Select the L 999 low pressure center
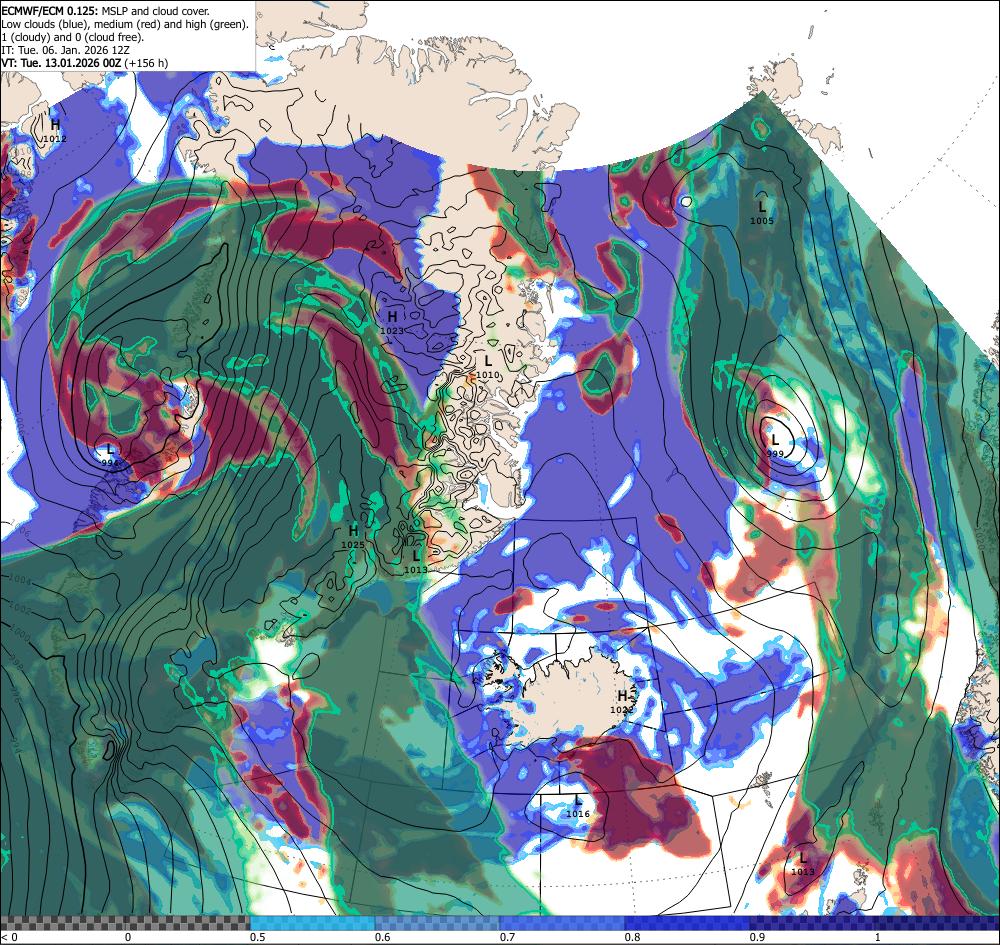Image resolution: width=1000 pixels, height=945 pixels. [x=775, y=445]
